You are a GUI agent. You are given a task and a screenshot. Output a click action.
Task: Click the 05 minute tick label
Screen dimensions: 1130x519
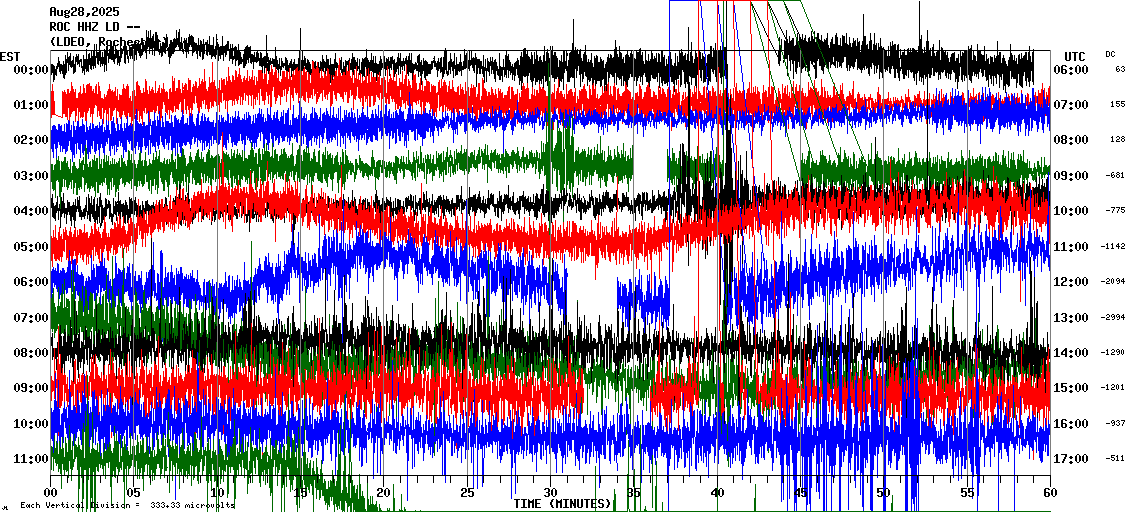(x=134, y=493)
